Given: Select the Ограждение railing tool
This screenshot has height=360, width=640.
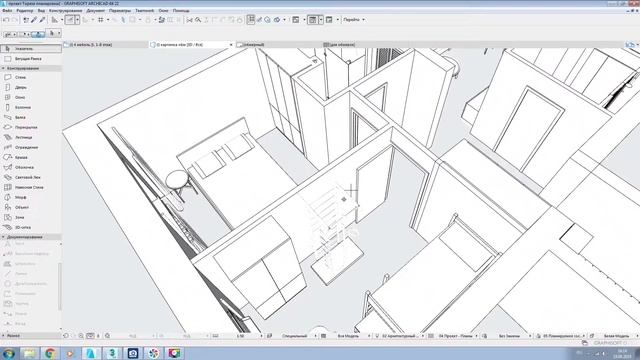Looking at the screenshot, I should point(31,147).
